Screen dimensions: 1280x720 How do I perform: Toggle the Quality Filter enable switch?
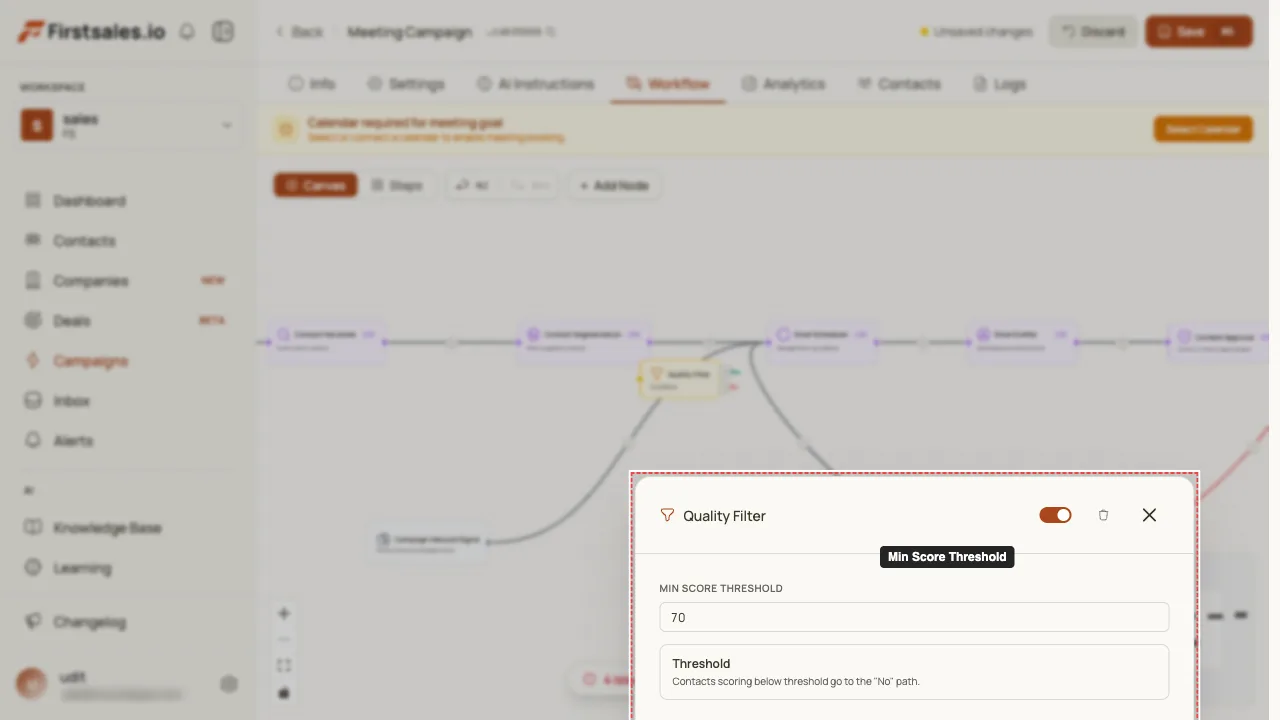[x=1055, y=515]
